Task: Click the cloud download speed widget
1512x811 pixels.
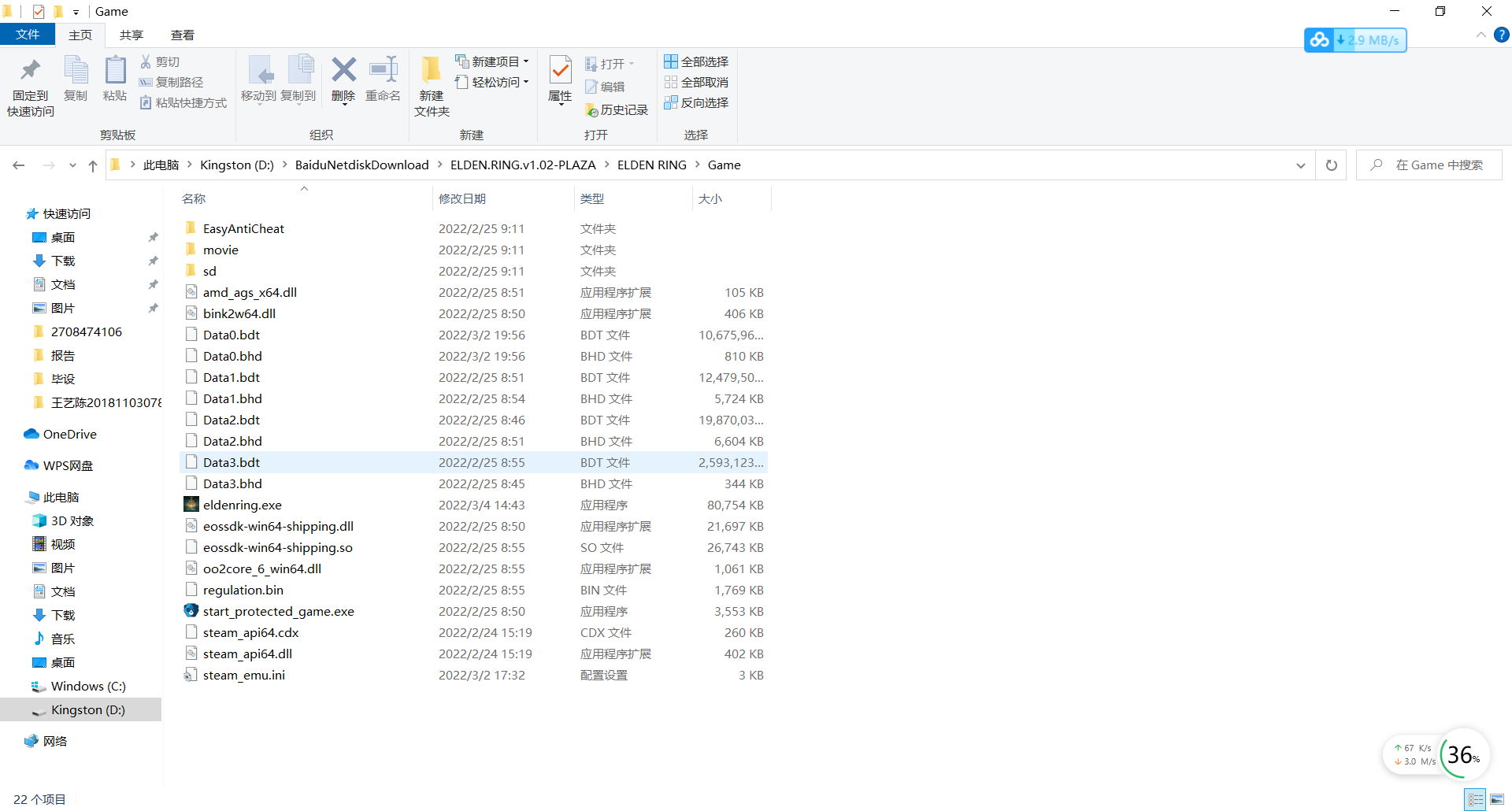Action: click(1355, 40)
